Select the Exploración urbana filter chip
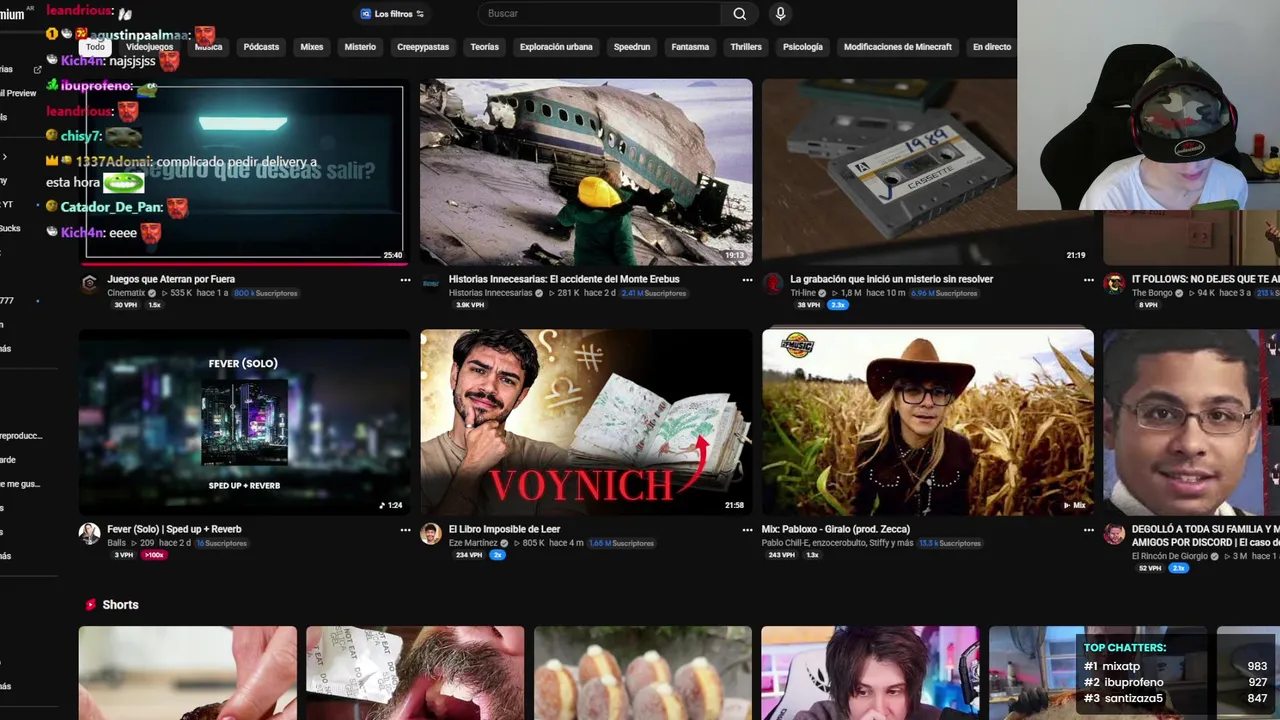The height and width of the screenshot is (720, 1280). (x=556, y=47)
